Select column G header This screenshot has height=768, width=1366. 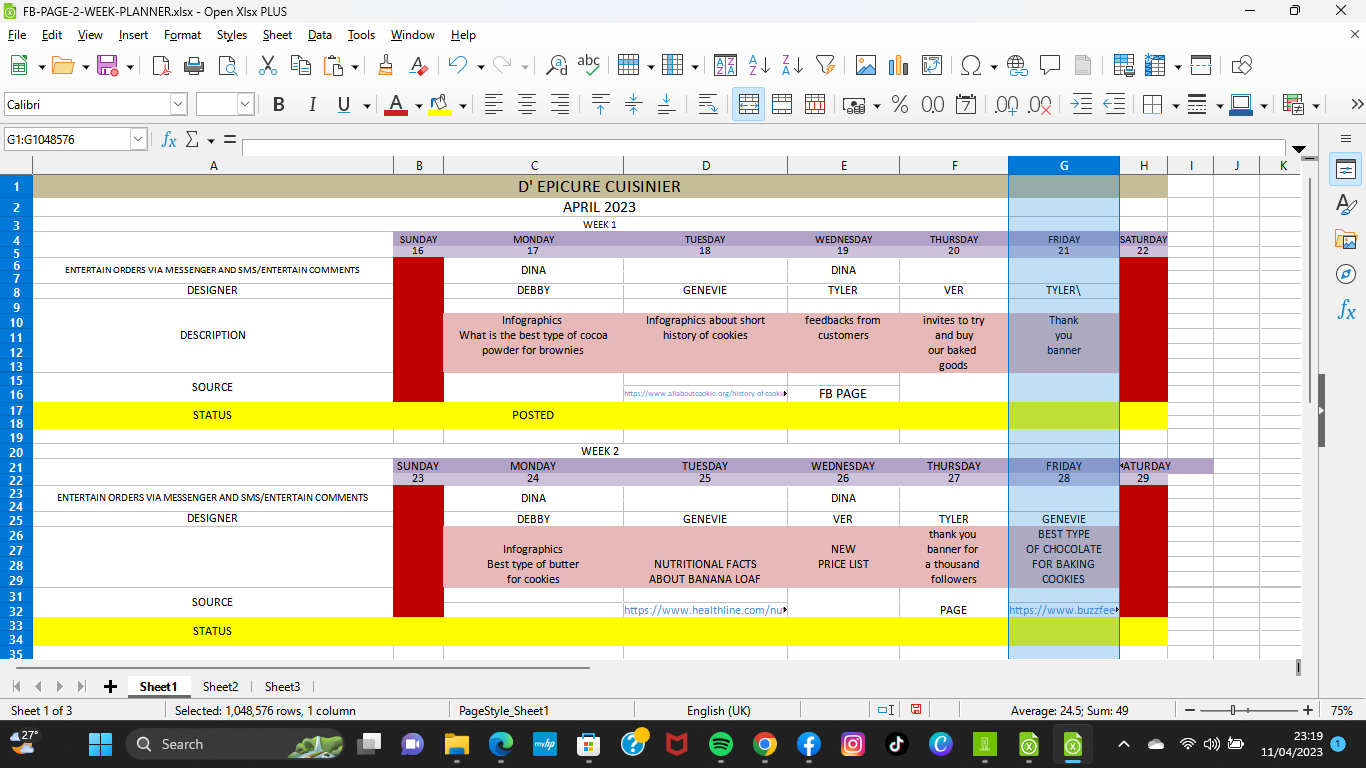coord(1063,166)
